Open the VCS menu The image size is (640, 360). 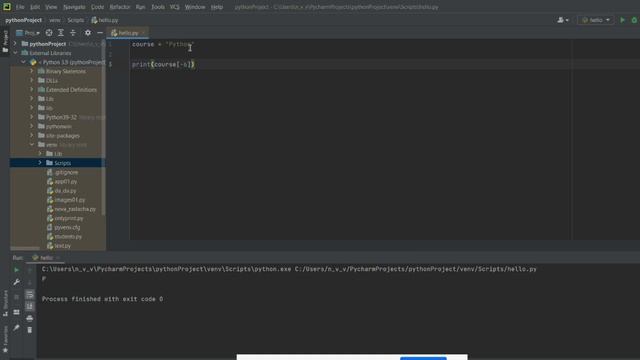click(175, 7)
